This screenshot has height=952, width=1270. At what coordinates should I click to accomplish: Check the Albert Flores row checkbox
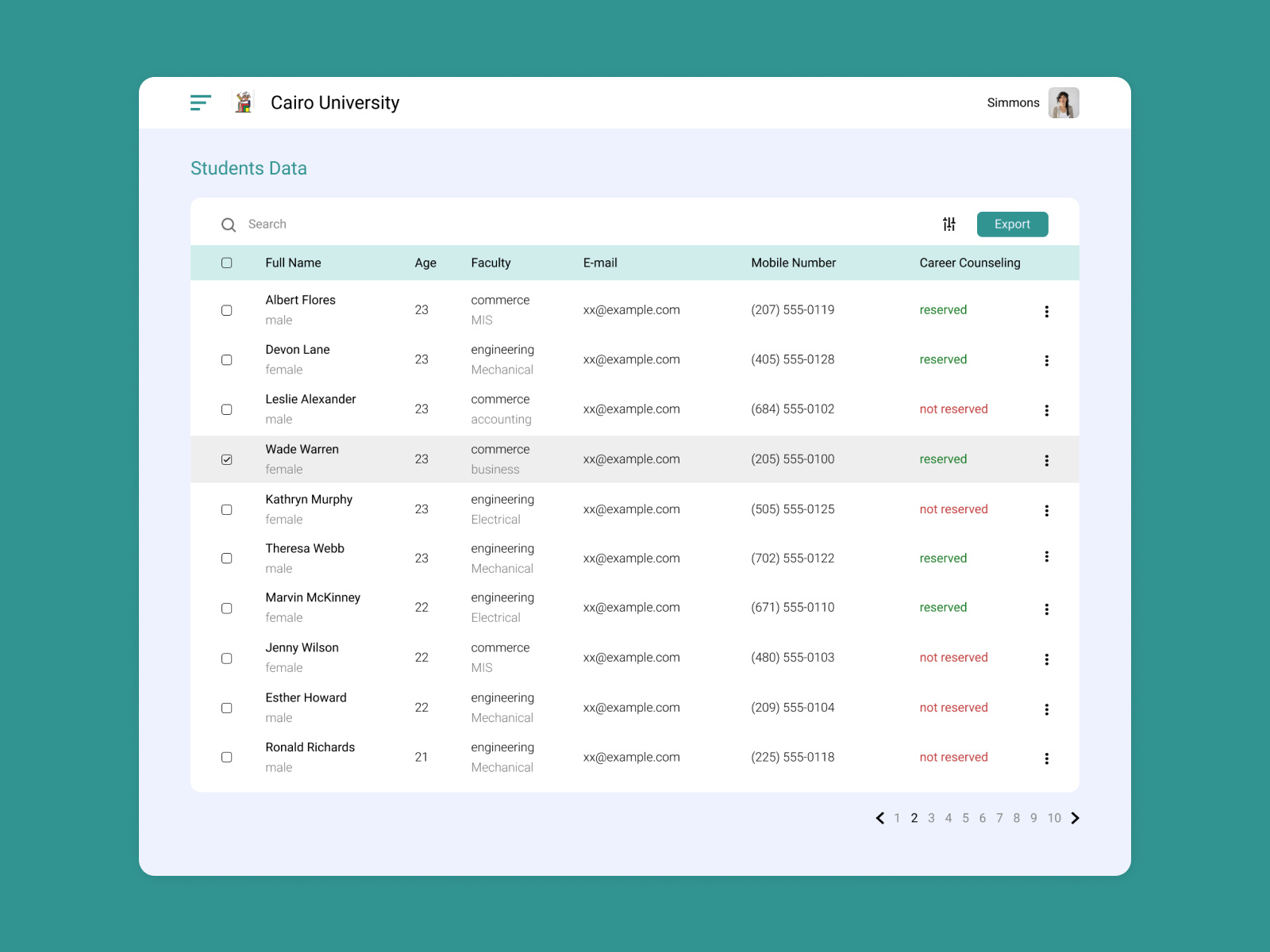tap(227, 310)
